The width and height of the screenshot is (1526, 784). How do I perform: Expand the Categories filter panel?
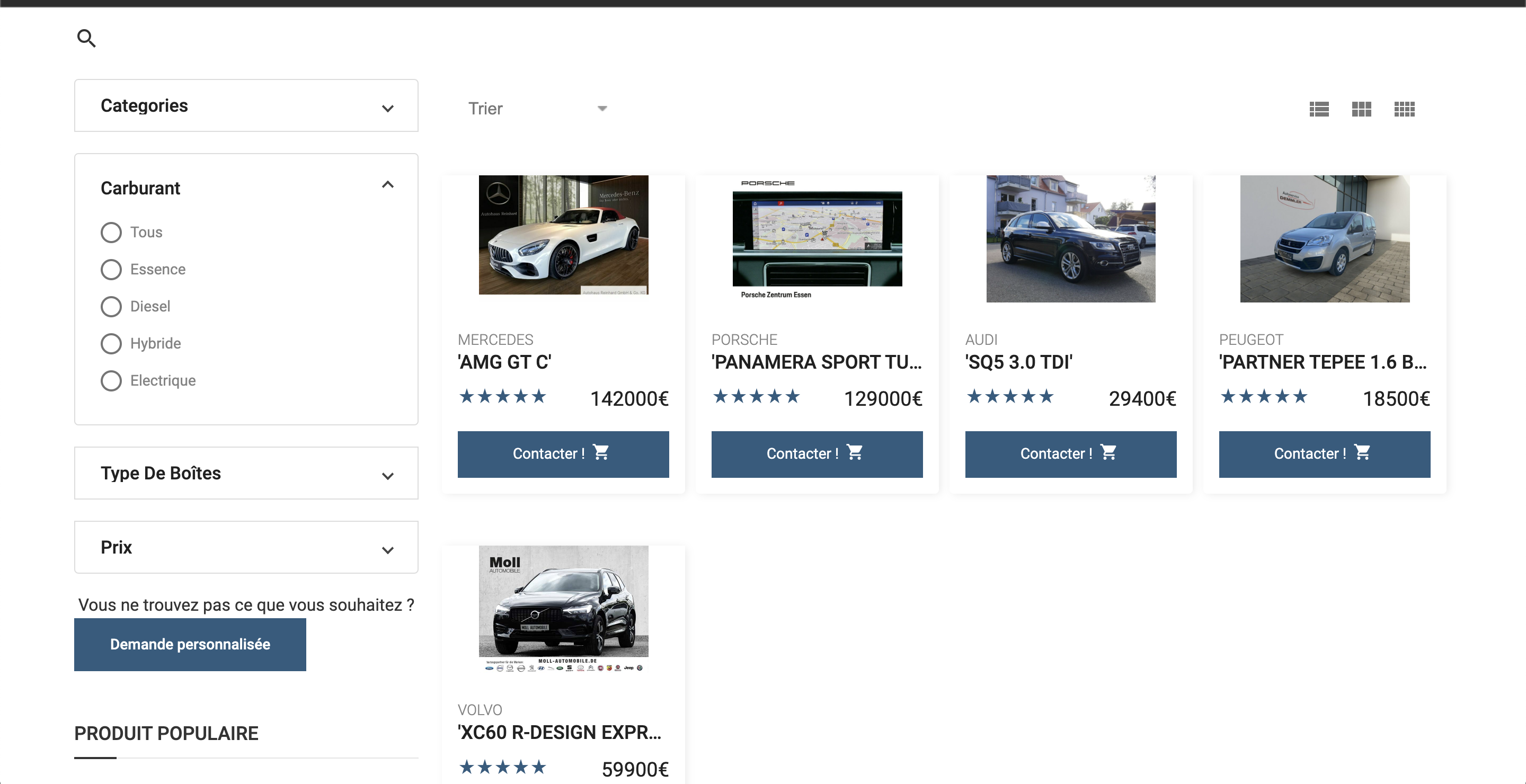click(x=246, y=105)
